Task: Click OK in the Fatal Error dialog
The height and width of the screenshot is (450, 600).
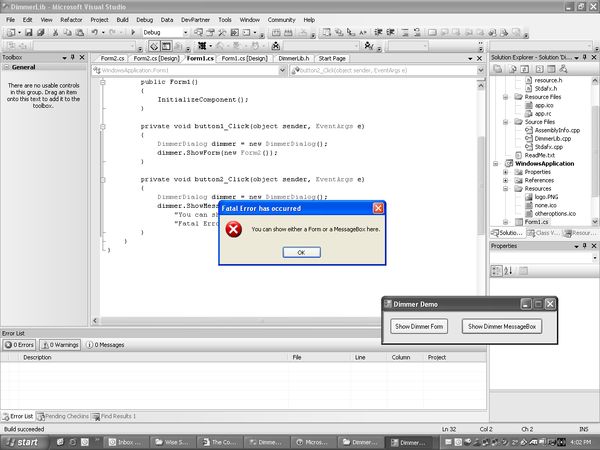Action: coord(302,253)
